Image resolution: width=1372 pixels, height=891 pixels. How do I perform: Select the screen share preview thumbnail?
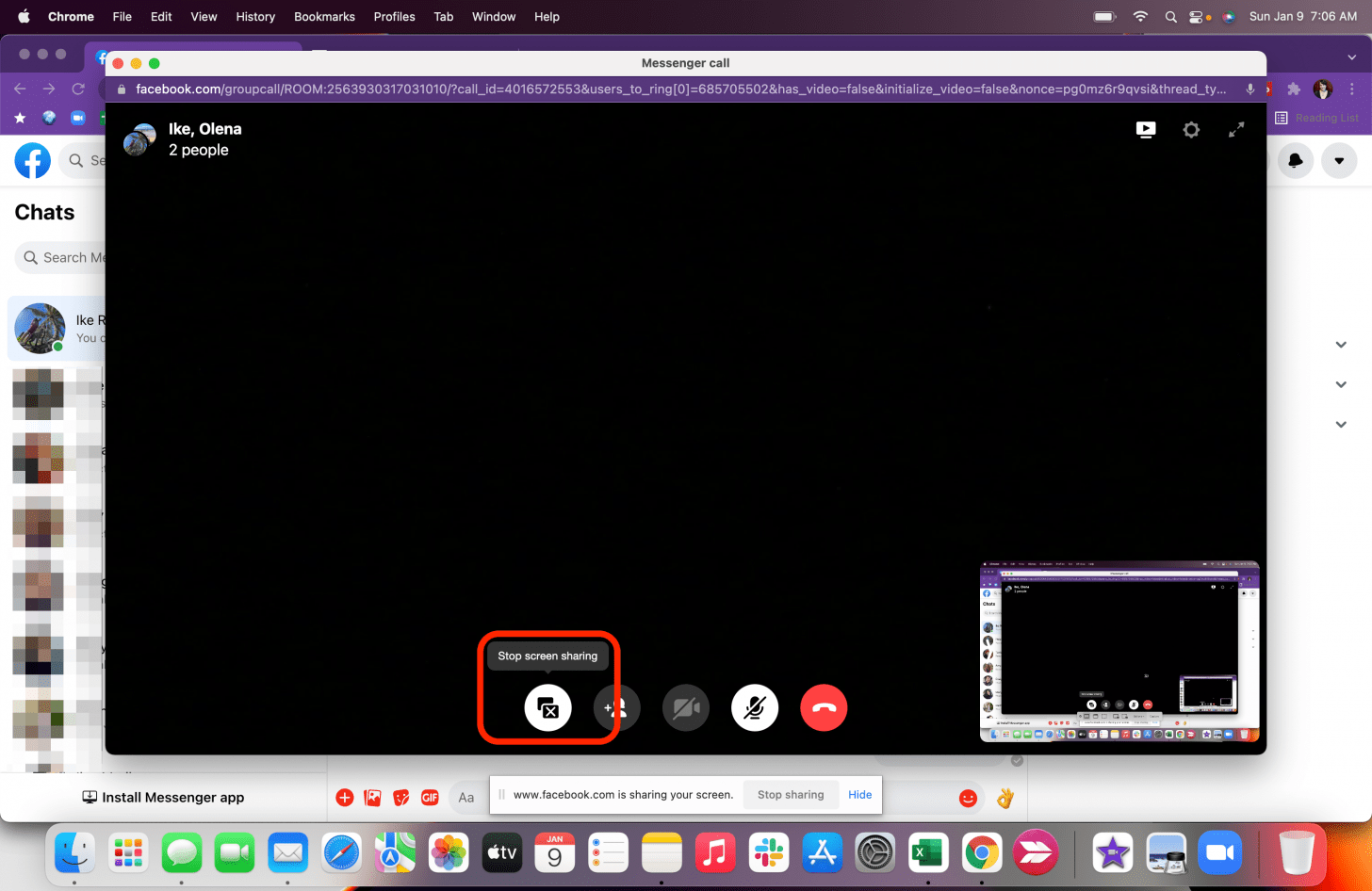[x=1119, y=652]
